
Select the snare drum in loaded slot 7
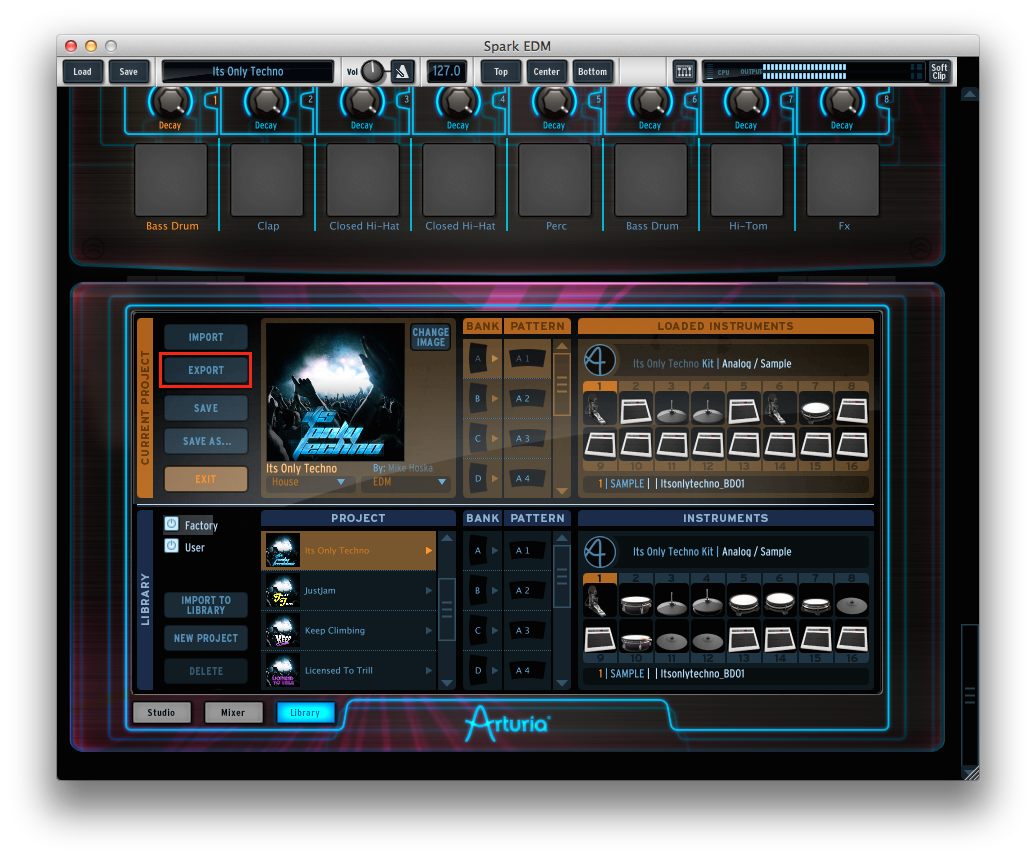point(817,409)
